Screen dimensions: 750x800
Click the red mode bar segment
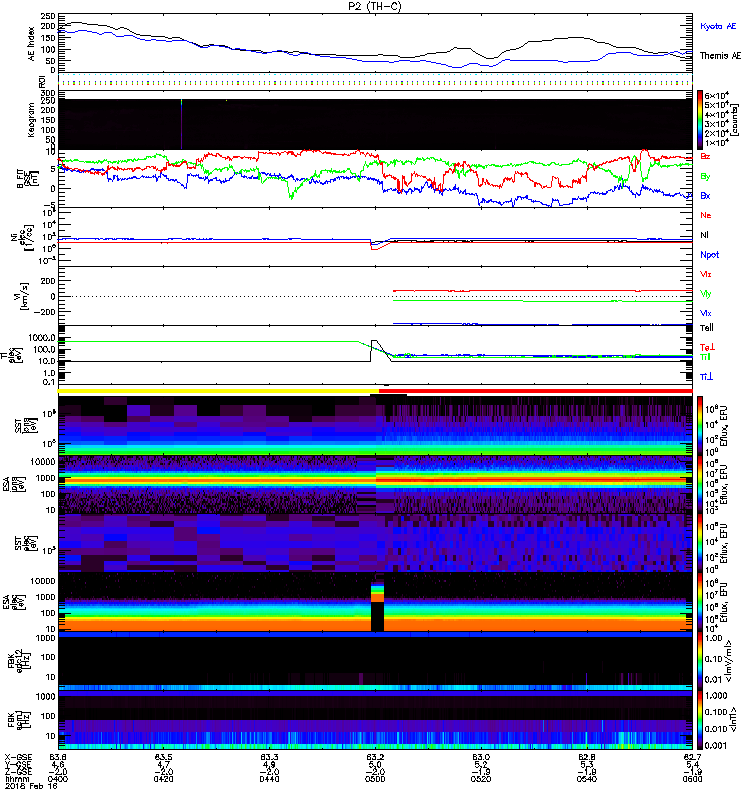point(536,391)
